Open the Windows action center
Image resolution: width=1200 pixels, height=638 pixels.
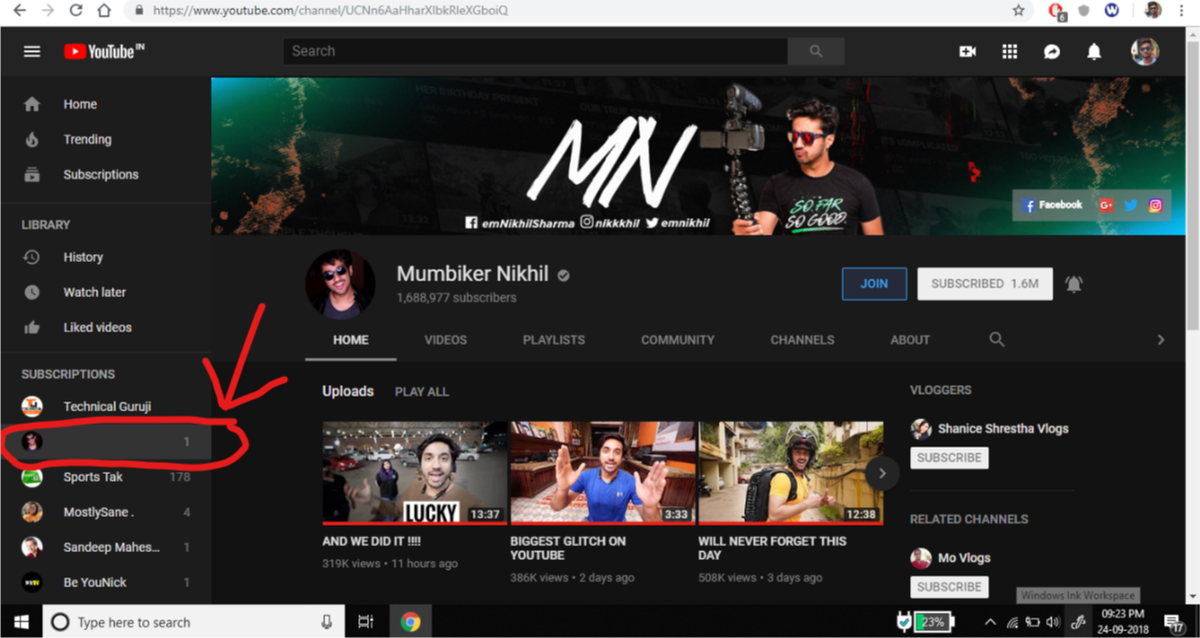[1174, 622]
